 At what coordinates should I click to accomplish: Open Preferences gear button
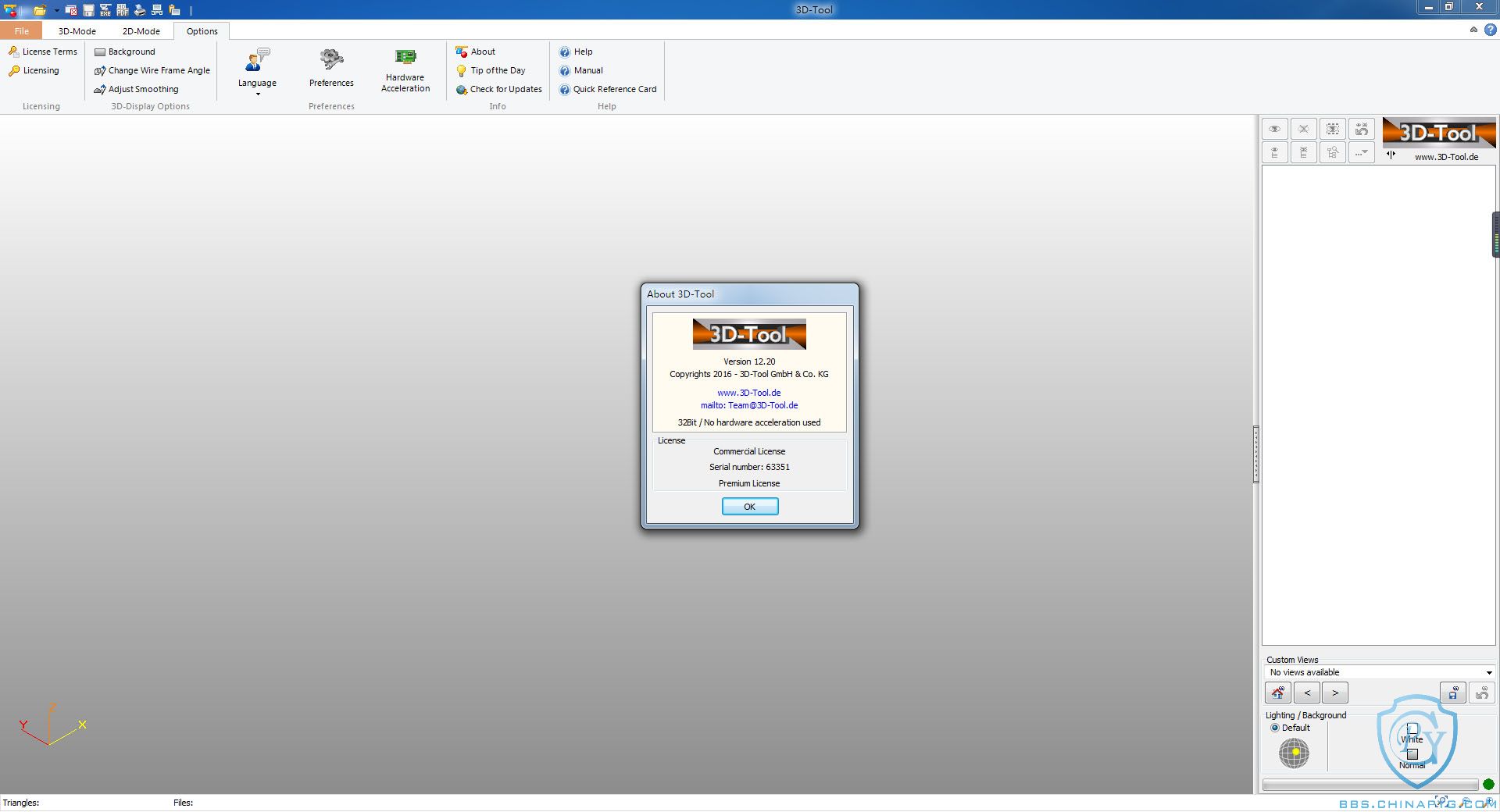pos(331,69)
